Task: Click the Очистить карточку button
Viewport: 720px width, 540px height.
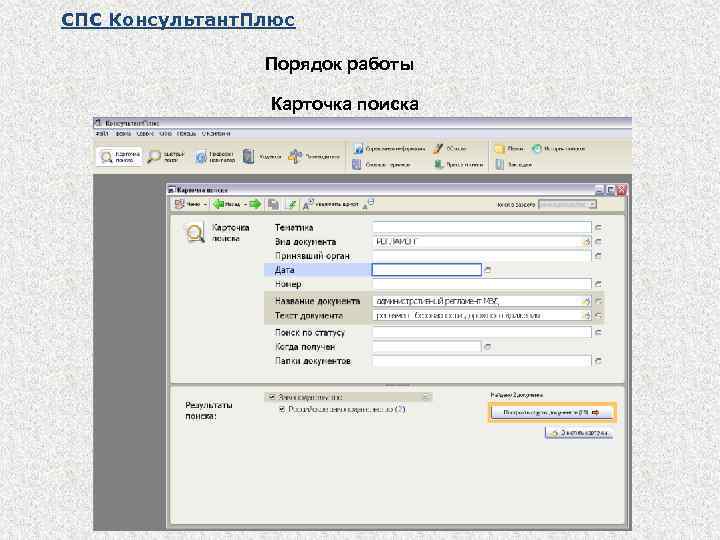Action: [579, 433]
